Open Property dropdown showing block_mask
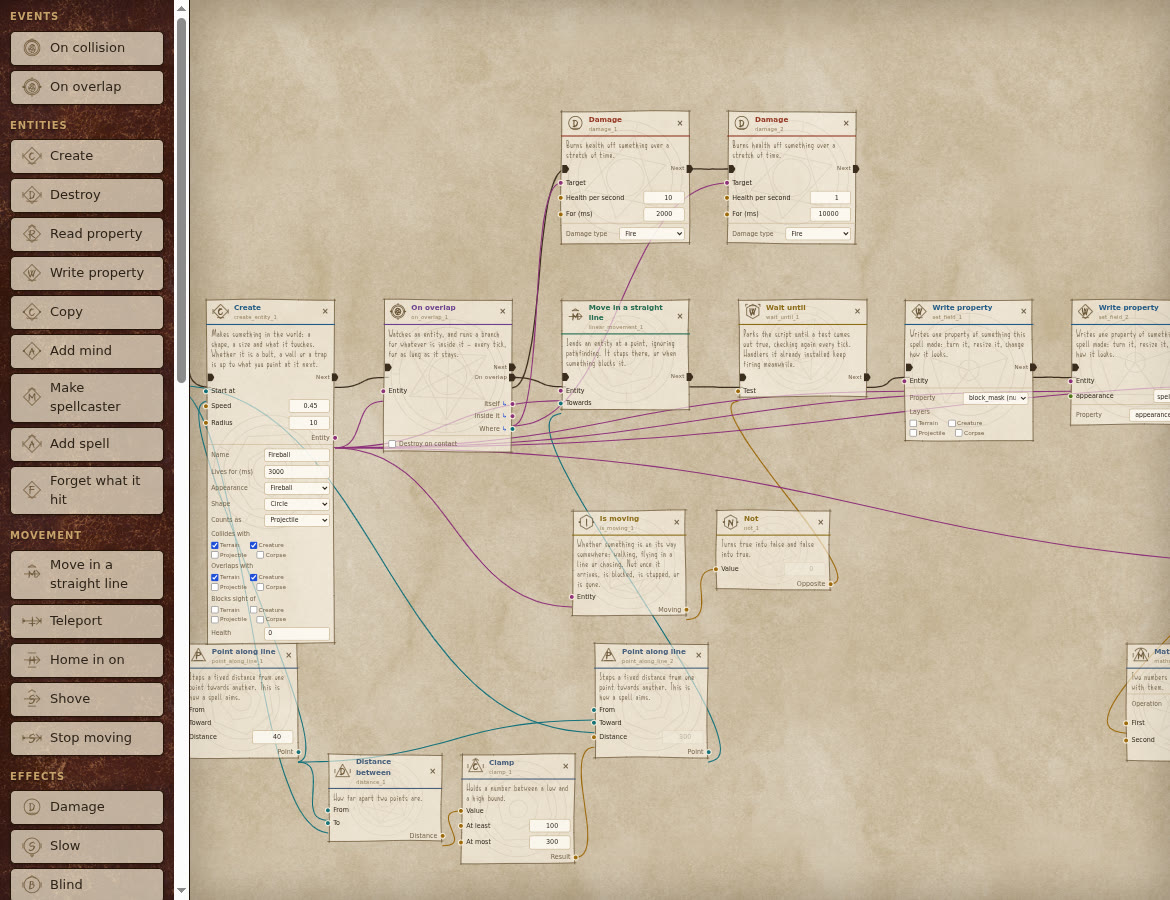The image size is (1170, 900). (x=995, y=399)
